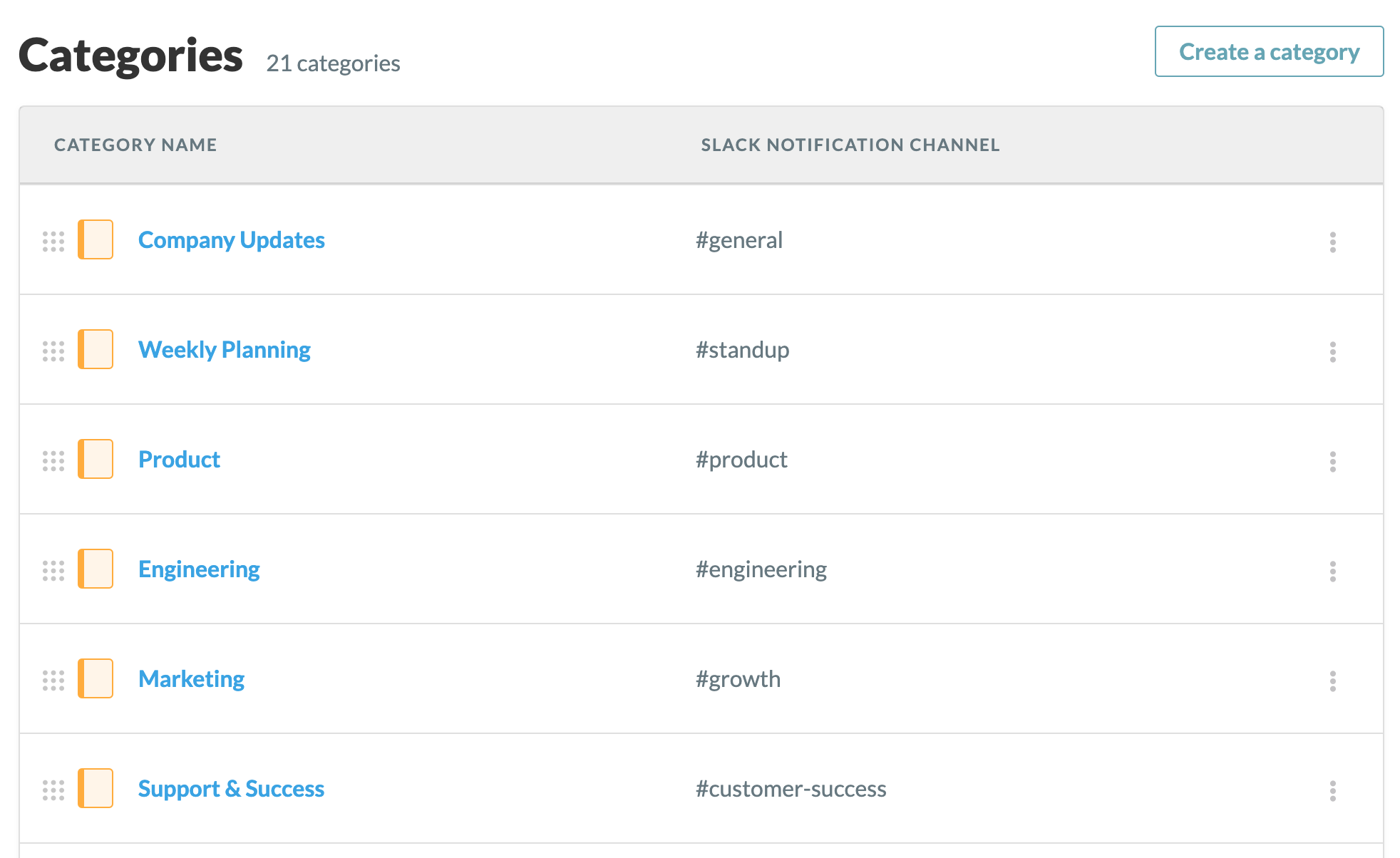Click the 21 categories count text

pyautogui.click(x=333, y=63)
